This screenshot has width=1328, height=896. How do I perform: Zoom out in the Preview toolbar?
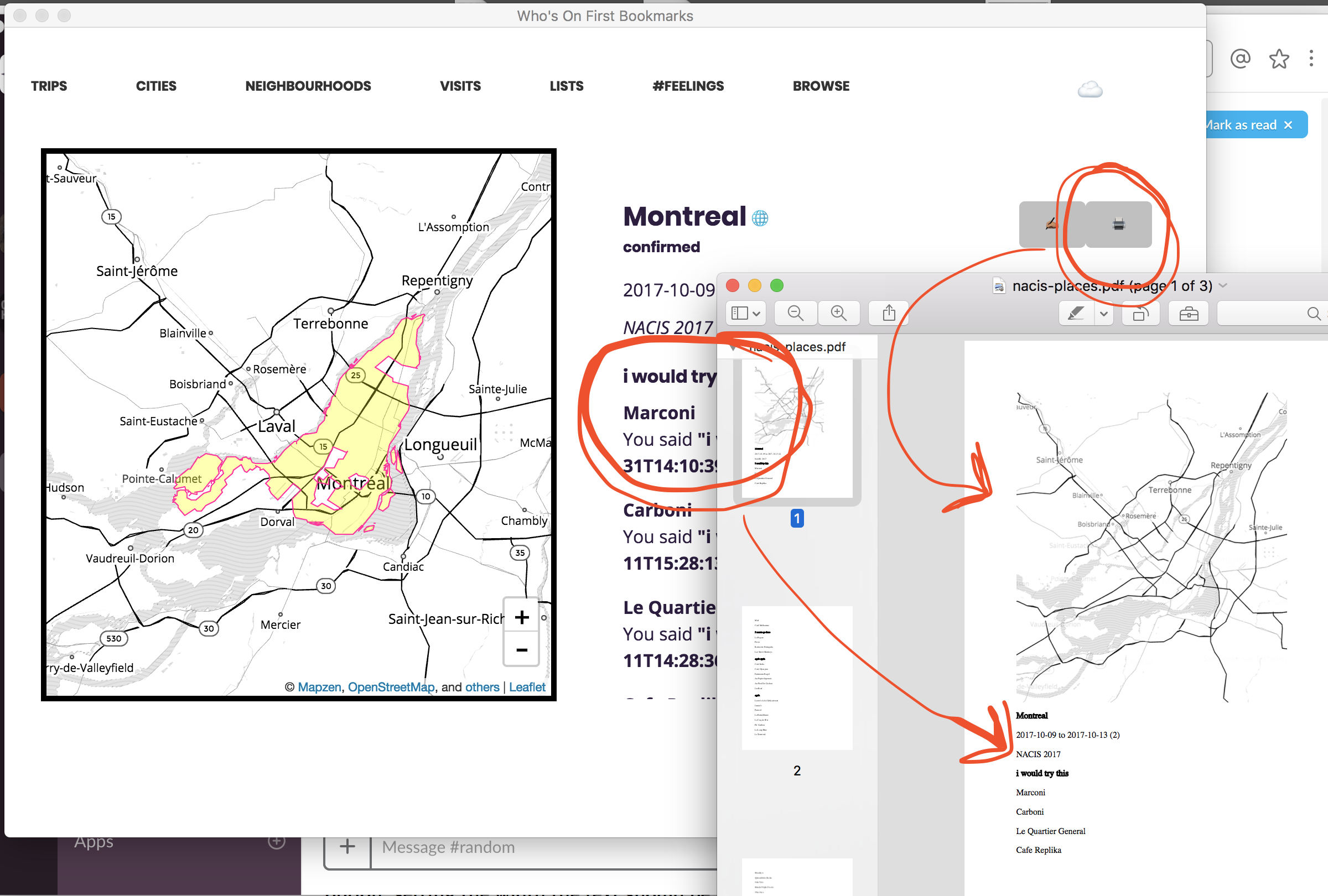tap(796, 313)
